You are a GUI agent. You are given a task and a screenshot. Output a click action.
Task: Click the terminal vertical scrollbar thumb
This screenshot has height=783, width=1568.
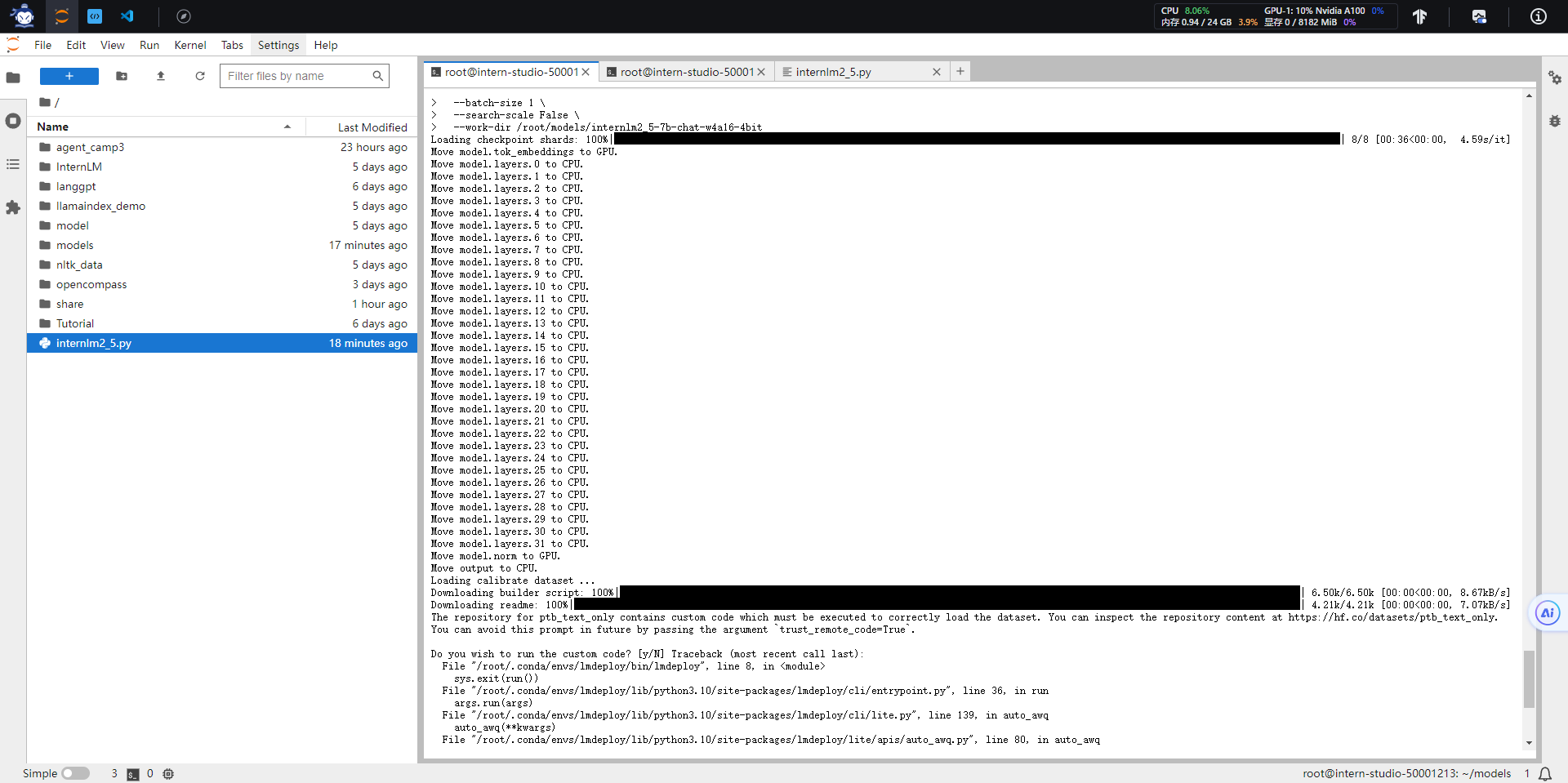tap(1529, 678)
